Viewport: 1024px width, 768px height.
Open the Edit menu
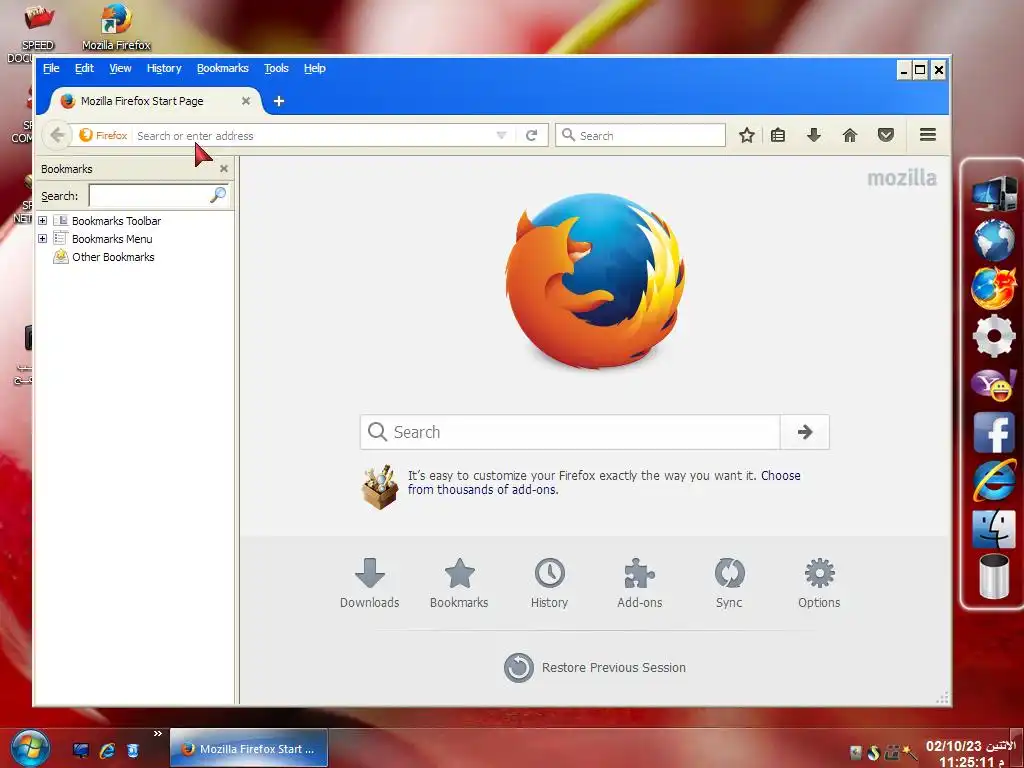[84, 68]
